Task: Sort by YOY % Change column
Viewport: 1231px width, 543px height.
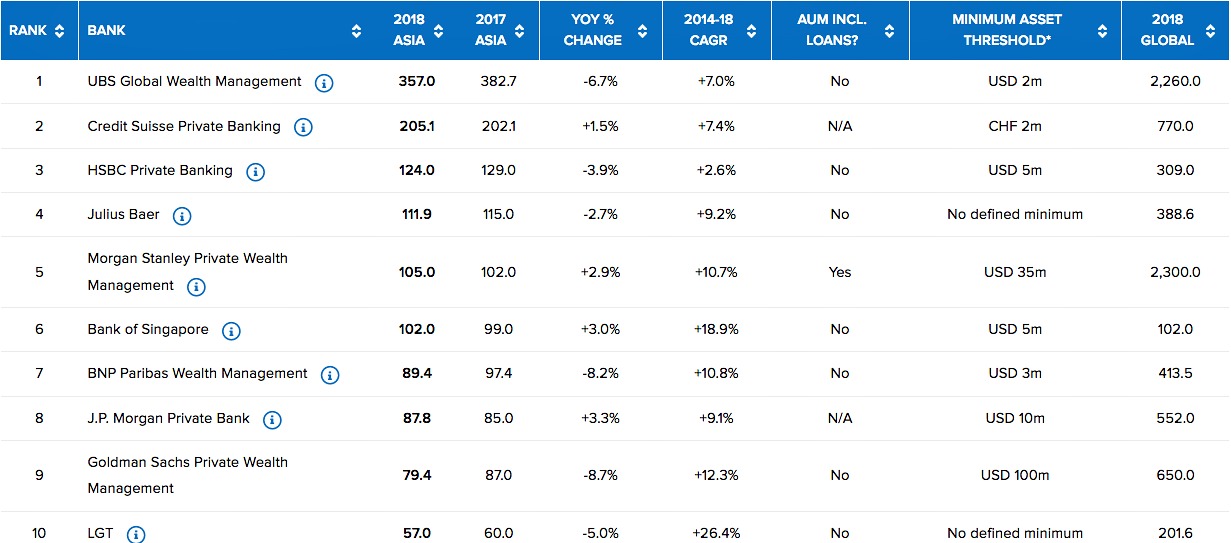Action: [x=645, y=31]
